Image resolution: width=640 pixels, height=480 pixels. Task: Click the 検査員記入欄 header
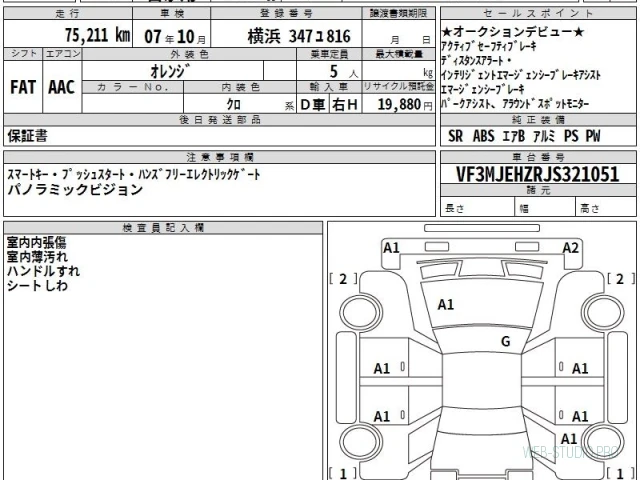[163, 228]
